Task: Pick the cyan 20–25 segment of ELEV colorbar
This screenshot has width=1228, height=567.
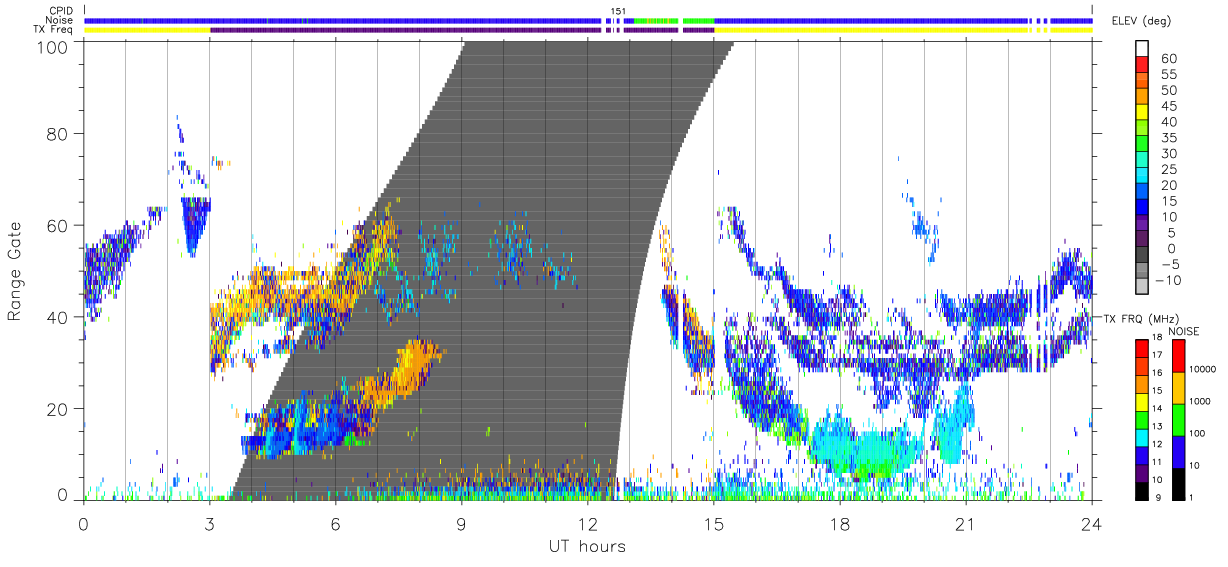Action: pos(1142,177)
